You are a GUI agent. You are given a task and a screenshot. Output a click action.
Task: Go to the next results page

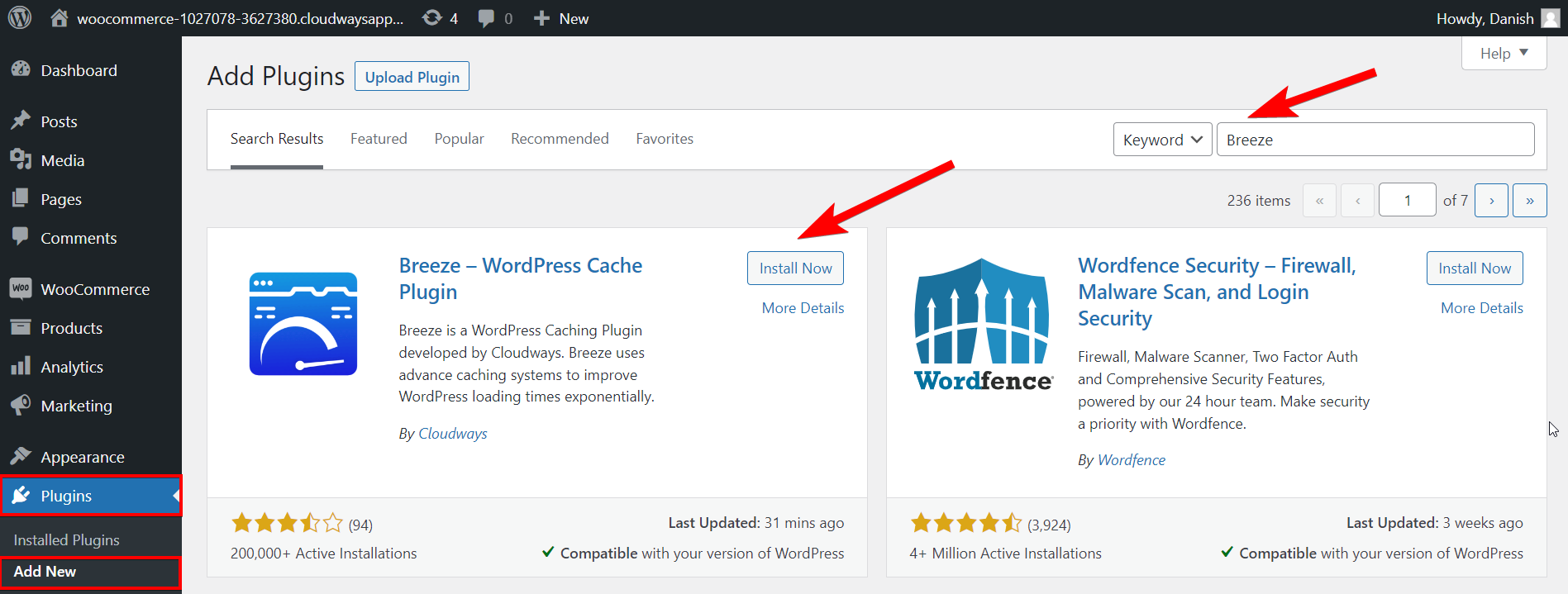[1491, 201]
